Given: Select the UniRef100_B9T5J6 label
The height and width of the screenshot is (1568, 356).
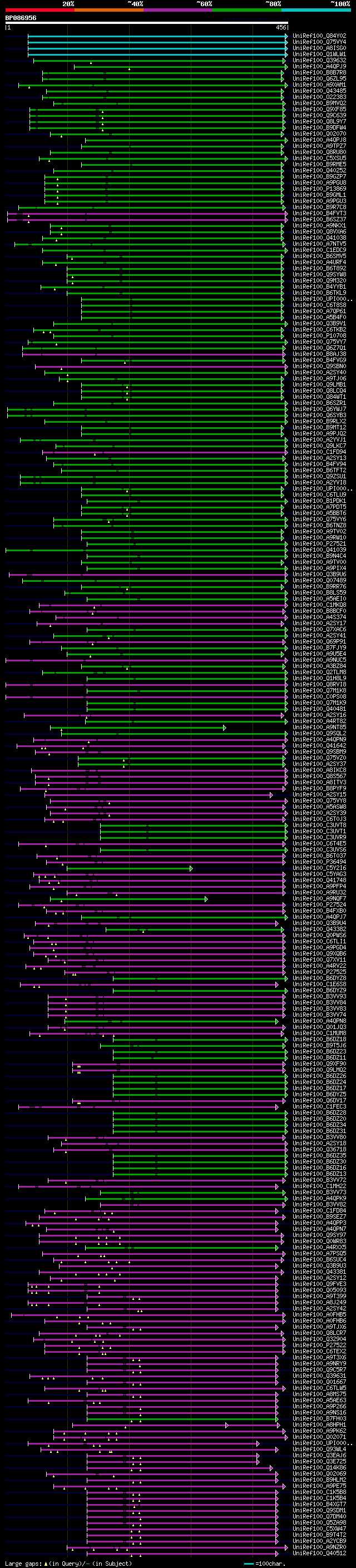Looking at the screenshot, I should (319, 1046).
